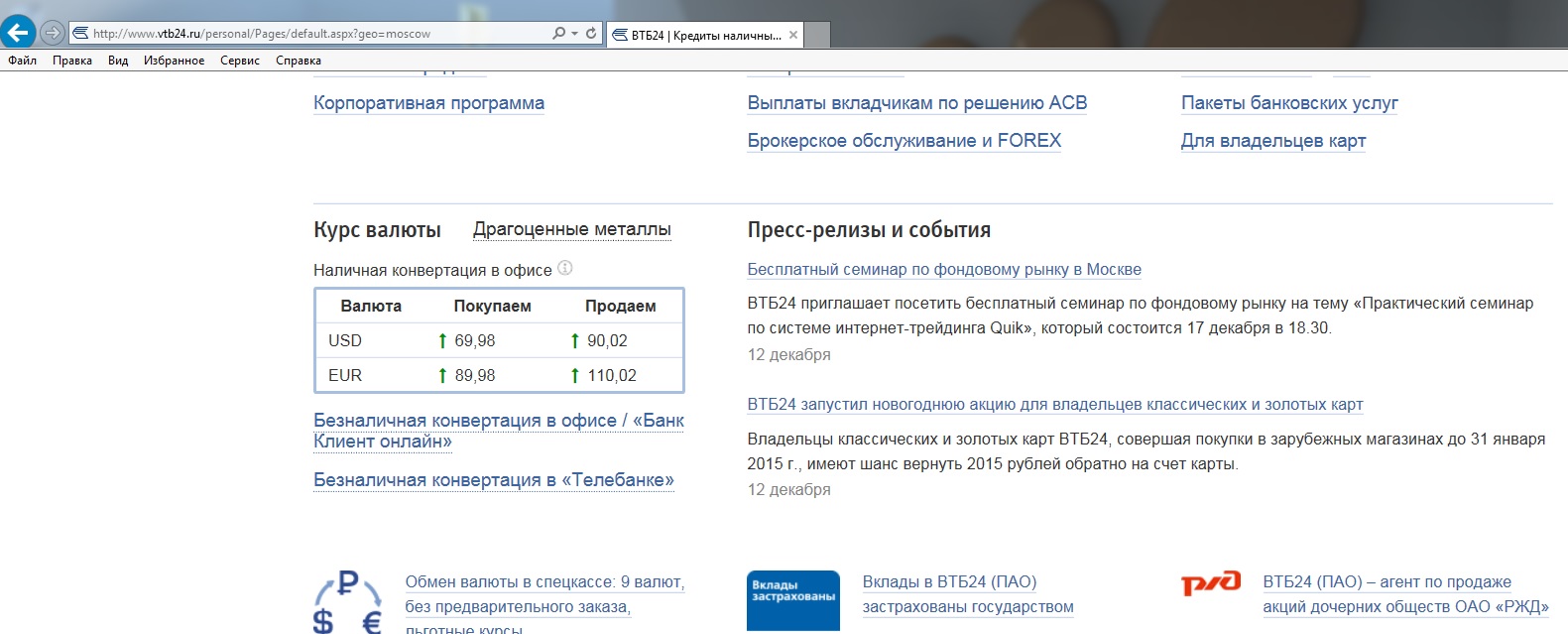Go back with the browser Back arrow
1568x634 pixels.
pyautogui.click(x=18, y=33)
